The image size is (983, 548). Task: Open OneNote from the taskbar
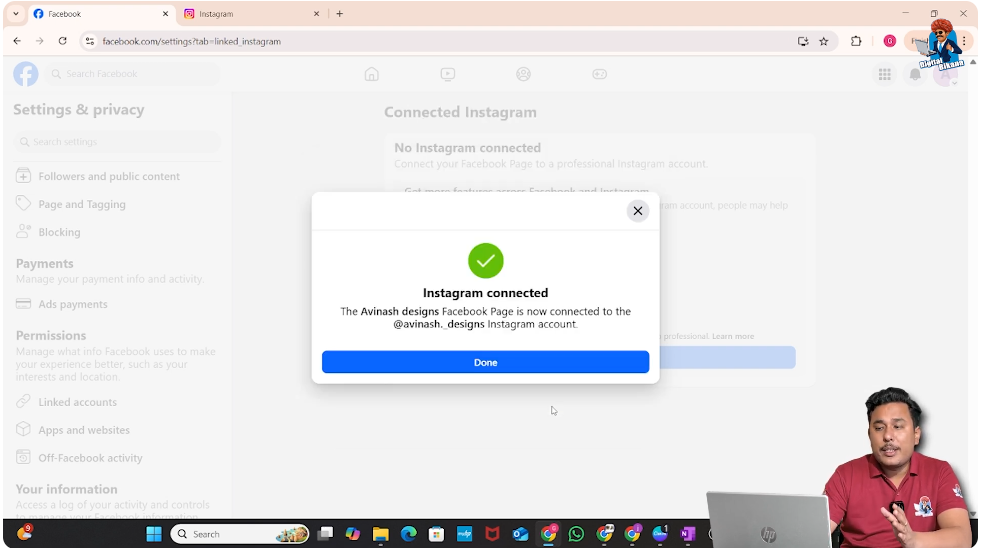tap(688, 534)
